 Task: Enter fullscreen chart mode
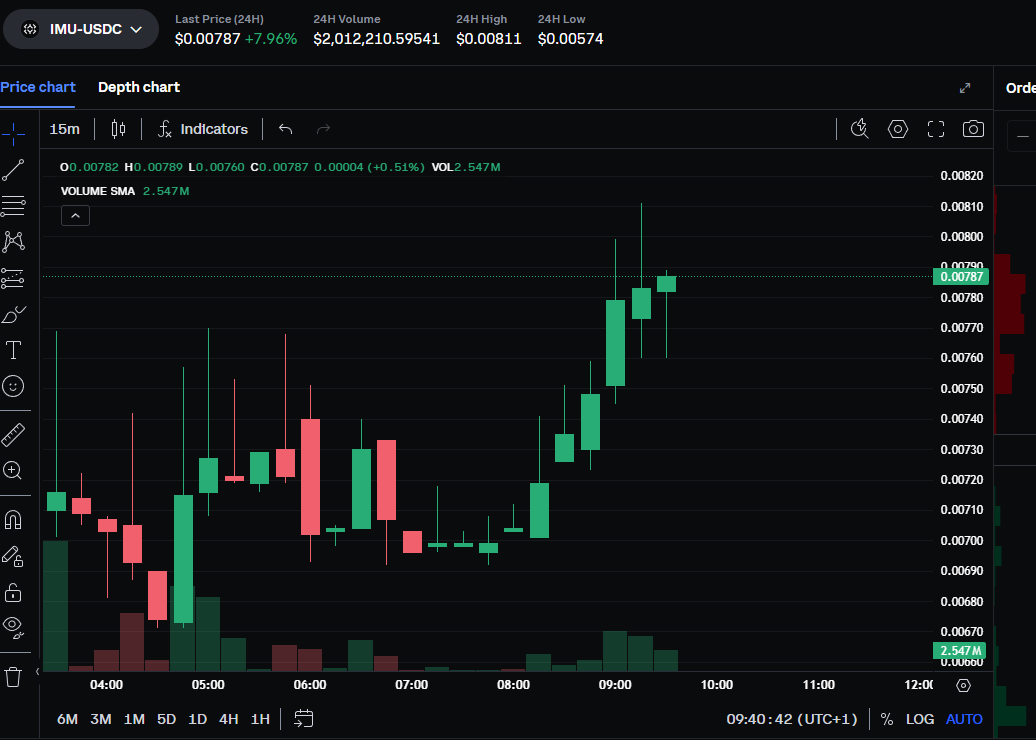pos(936,129)
